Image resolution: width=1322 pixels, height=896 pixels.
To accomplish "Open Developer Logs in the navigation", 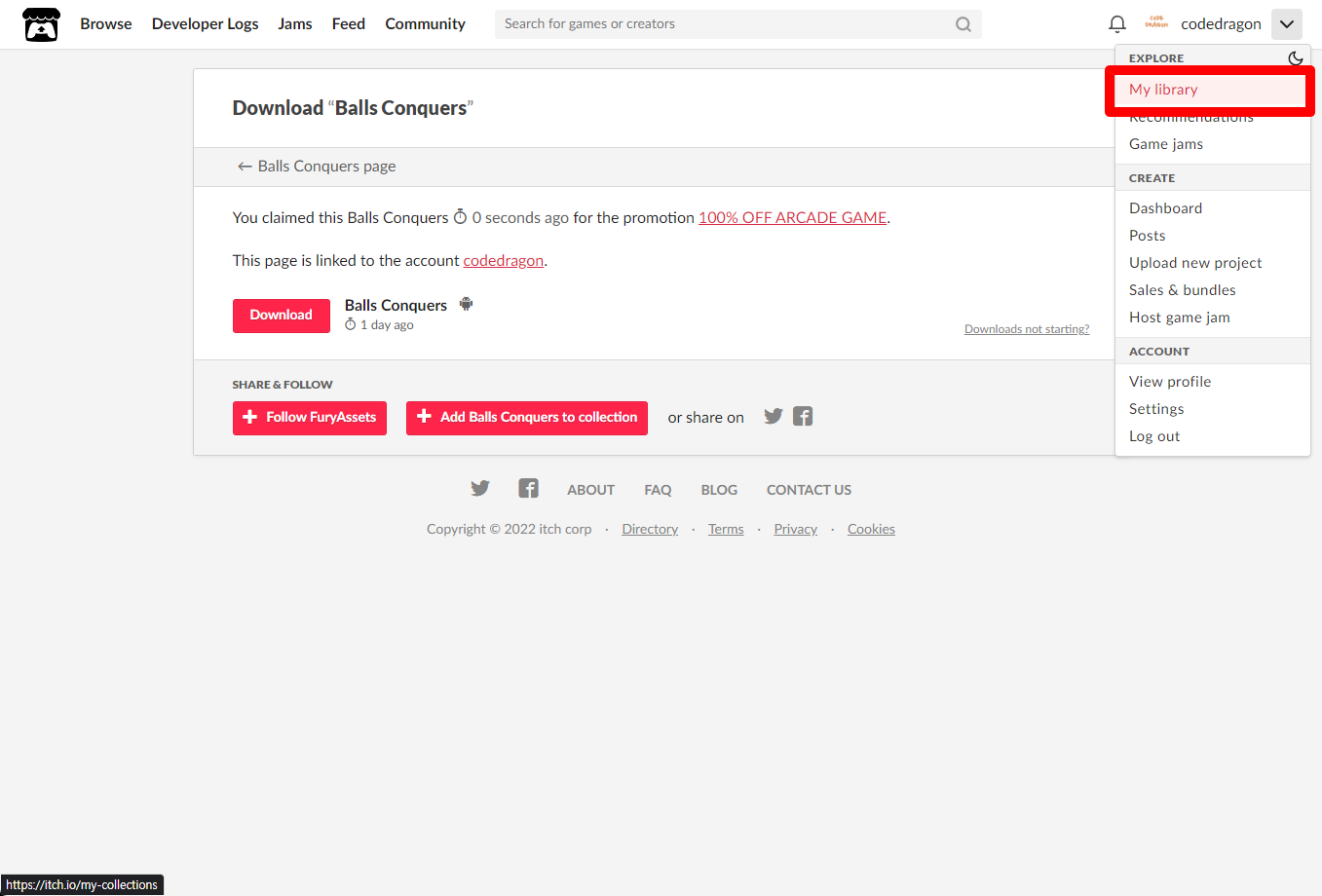I will 206,24.
